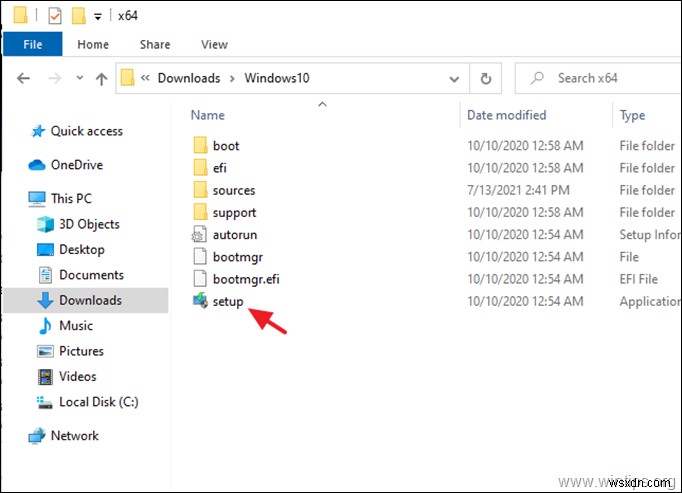Select the support folder
The image size is (682, 493).
(x=234, y=212)
